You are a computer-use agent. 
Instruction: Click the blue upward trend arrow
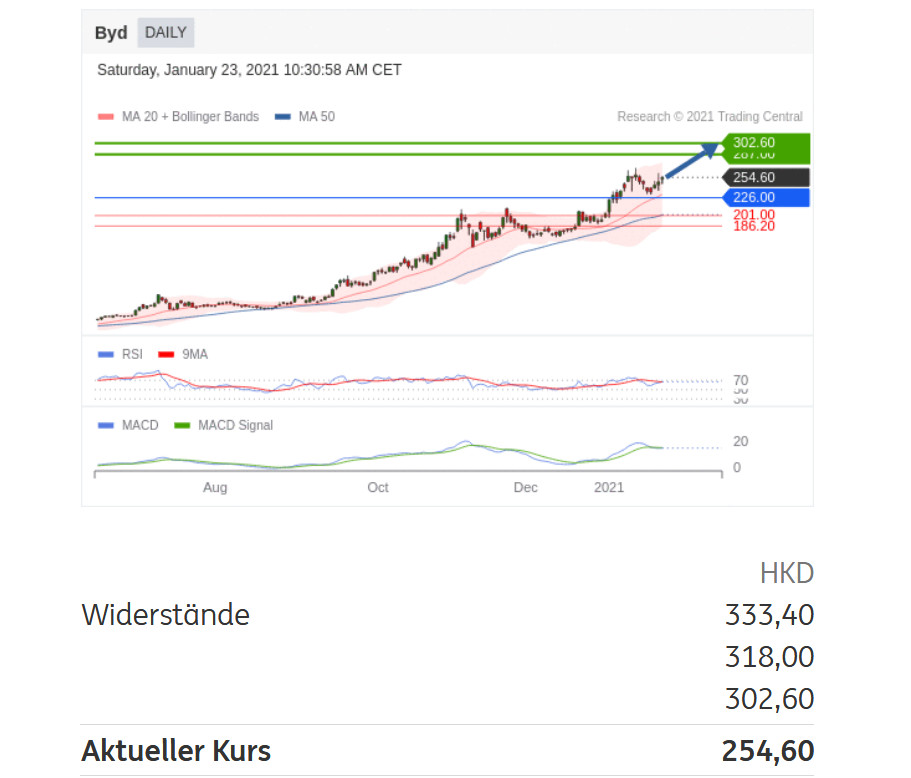692,162
